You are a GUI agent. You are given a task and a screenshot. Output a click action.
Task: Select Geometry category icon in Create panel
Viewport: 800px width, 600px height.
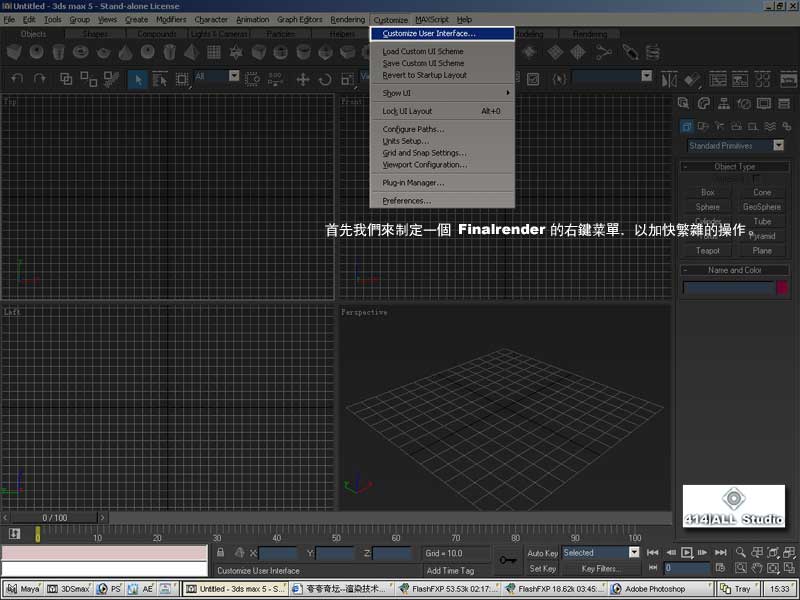[x=687, y=126]
